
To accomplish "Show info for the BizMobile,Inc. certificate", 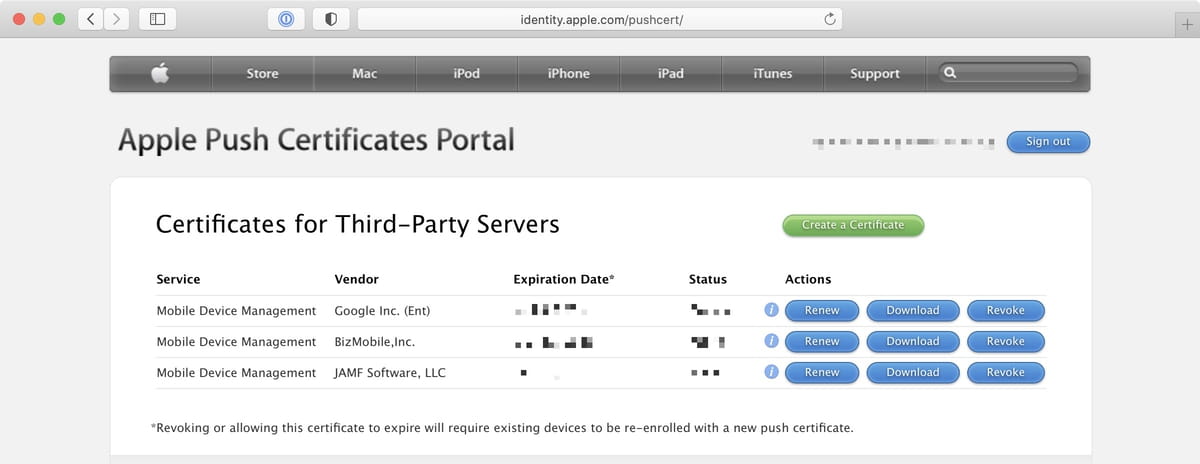I will coord(771,341).
